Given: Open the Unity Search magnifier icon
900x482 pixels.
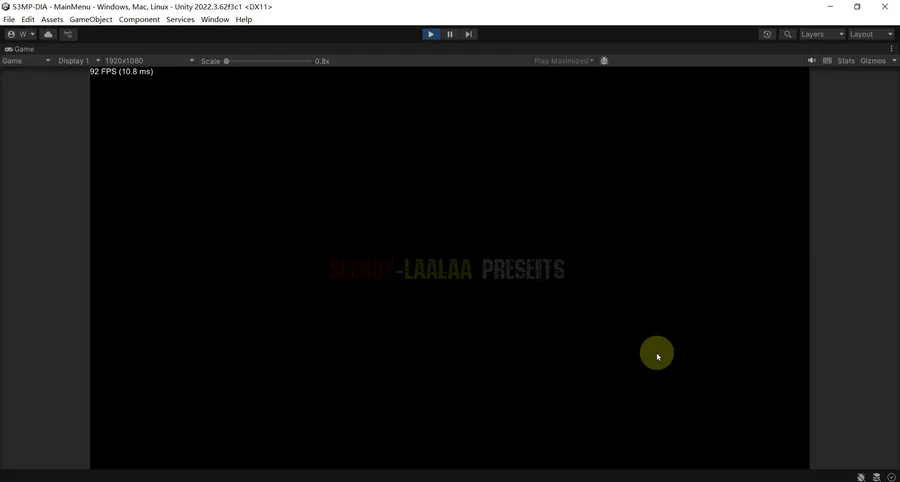Looking at the screenshot, I should click(788, 34).
